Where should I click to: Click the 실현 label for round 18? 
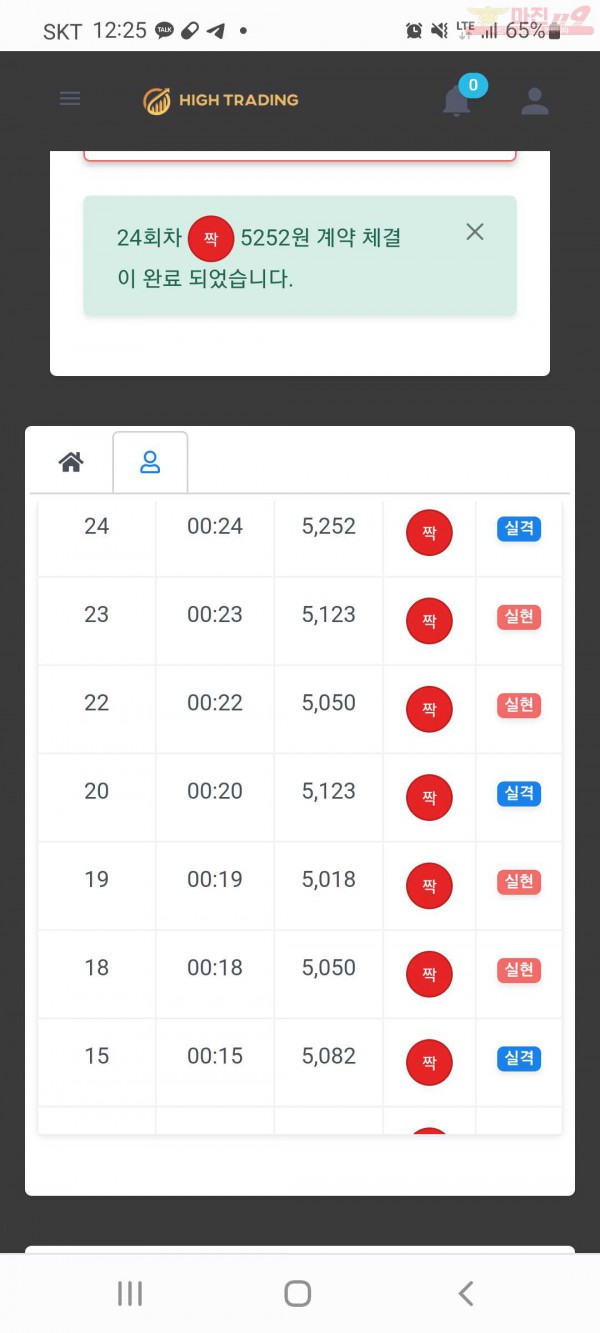pyautogui.click(x=519, y=970)
